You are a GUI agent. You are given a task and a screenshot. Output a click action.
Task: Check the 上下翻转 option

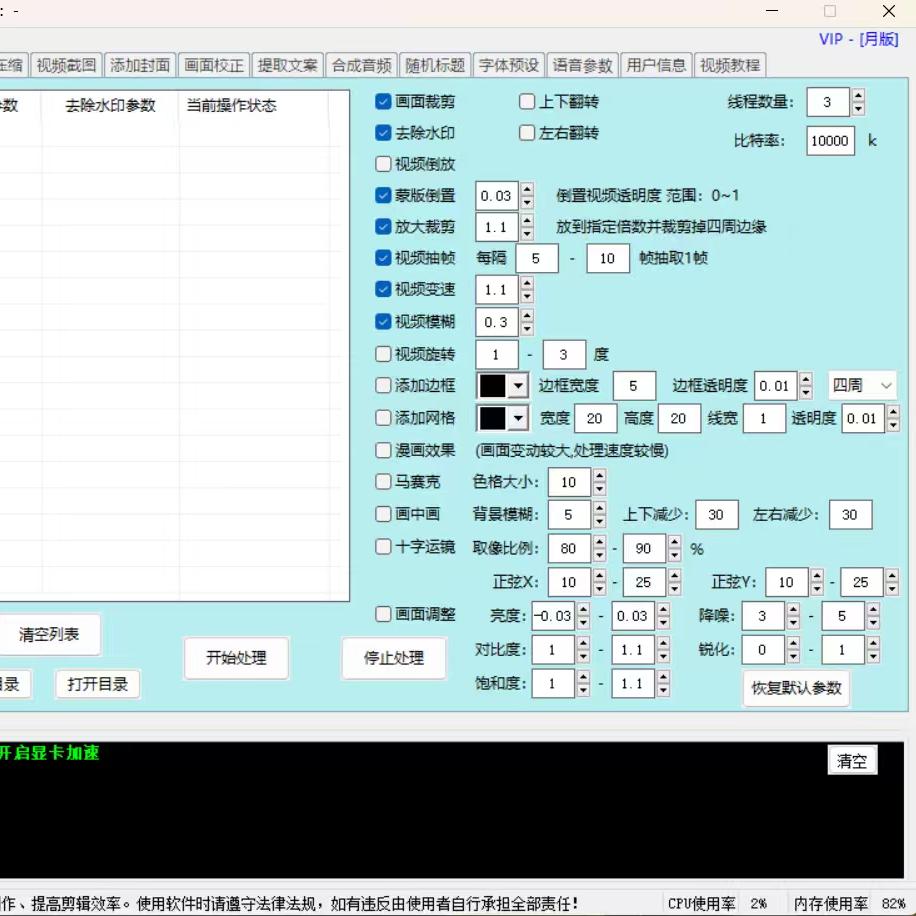pyautogui.click(x=526, y=102)
